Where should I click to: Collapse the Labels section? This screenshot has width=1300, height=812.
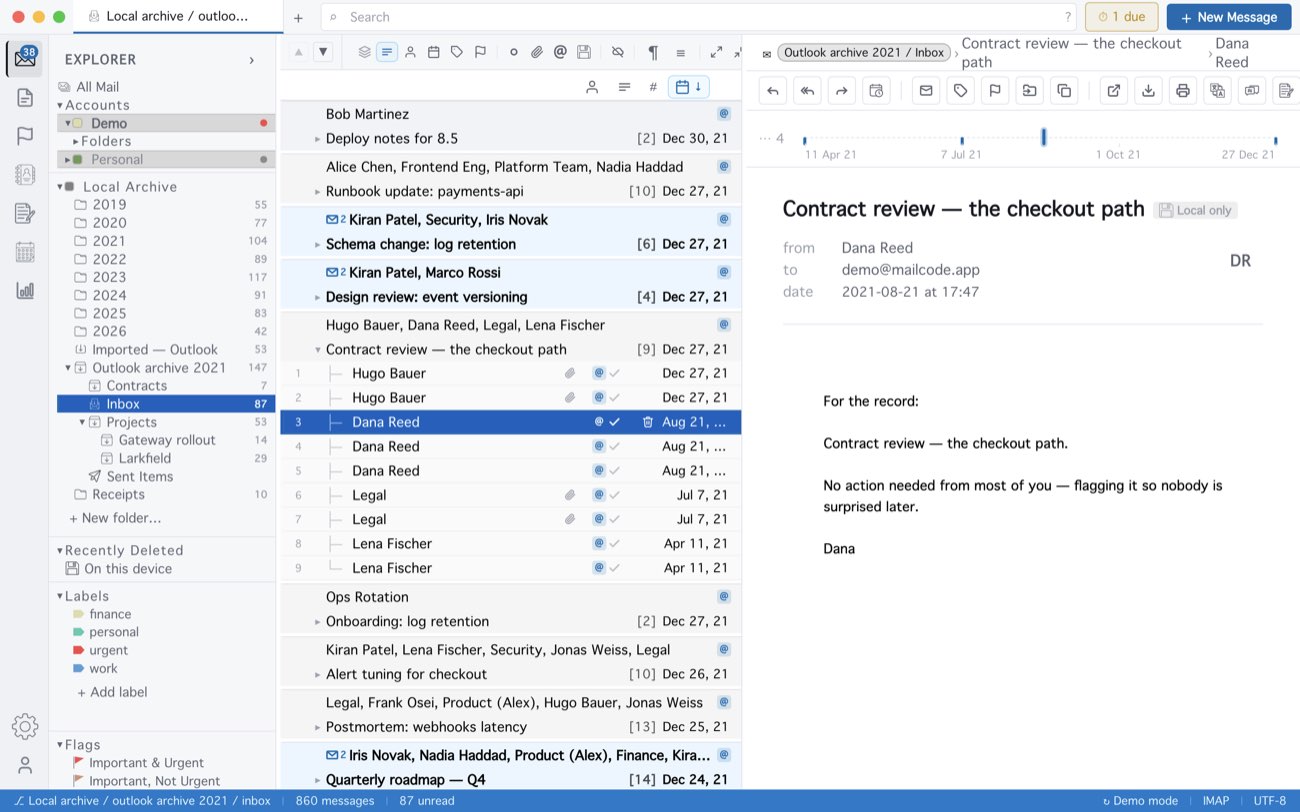[x=59, y=596]
